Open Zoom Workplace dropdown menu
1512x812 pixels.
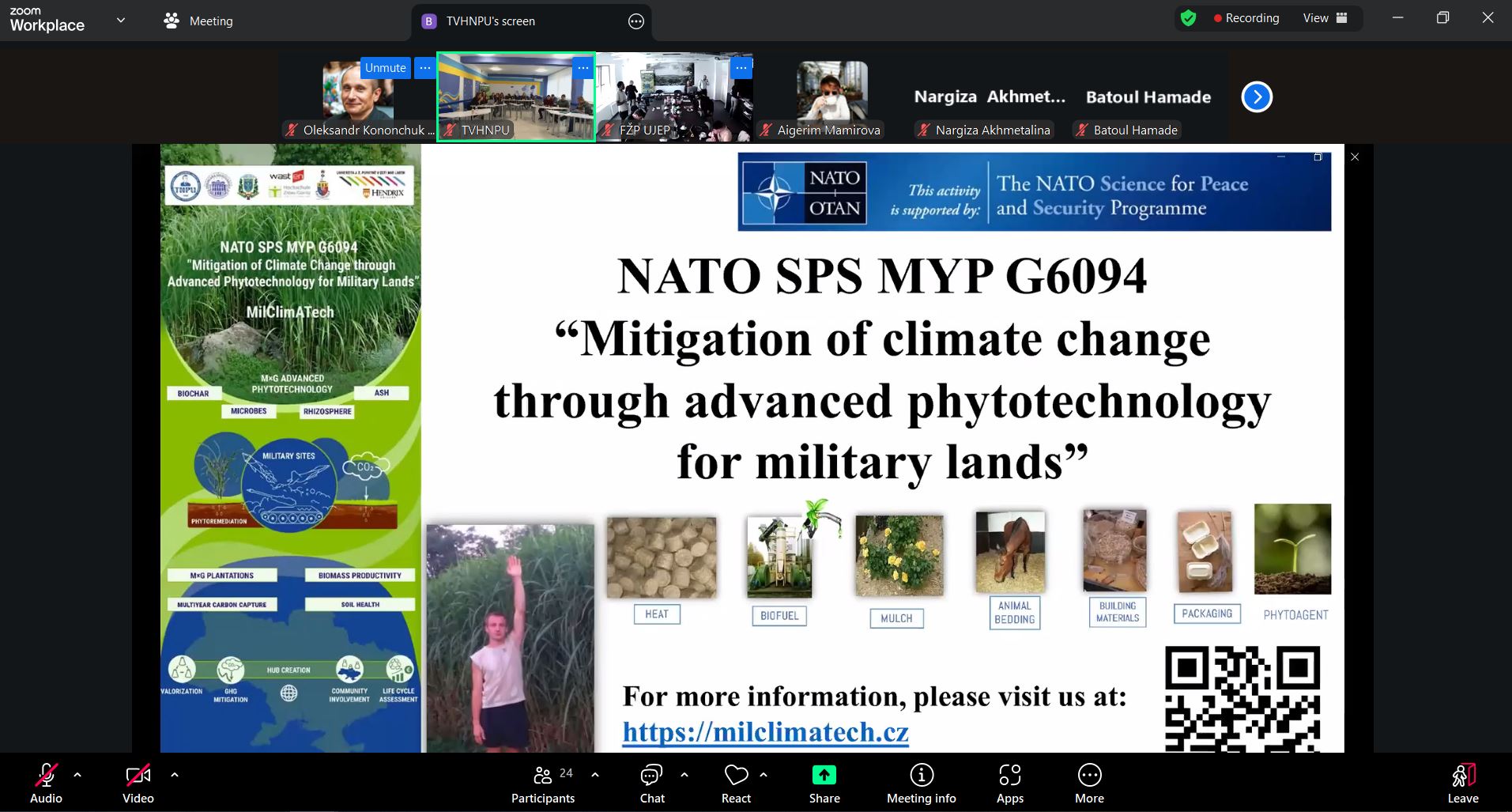121,21
